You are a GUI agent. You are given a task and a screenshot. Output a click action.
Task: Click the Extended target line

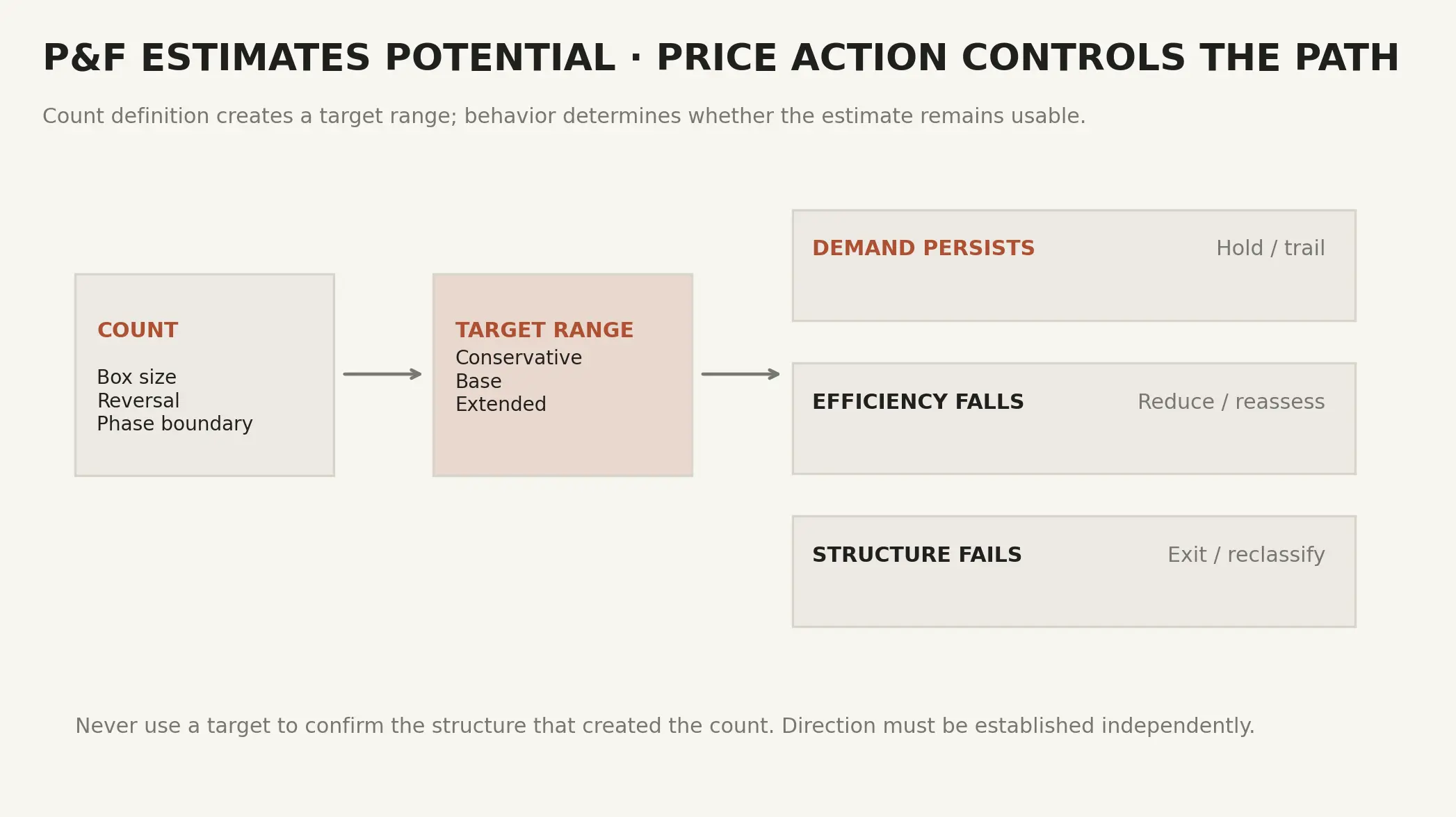(501, 404)
